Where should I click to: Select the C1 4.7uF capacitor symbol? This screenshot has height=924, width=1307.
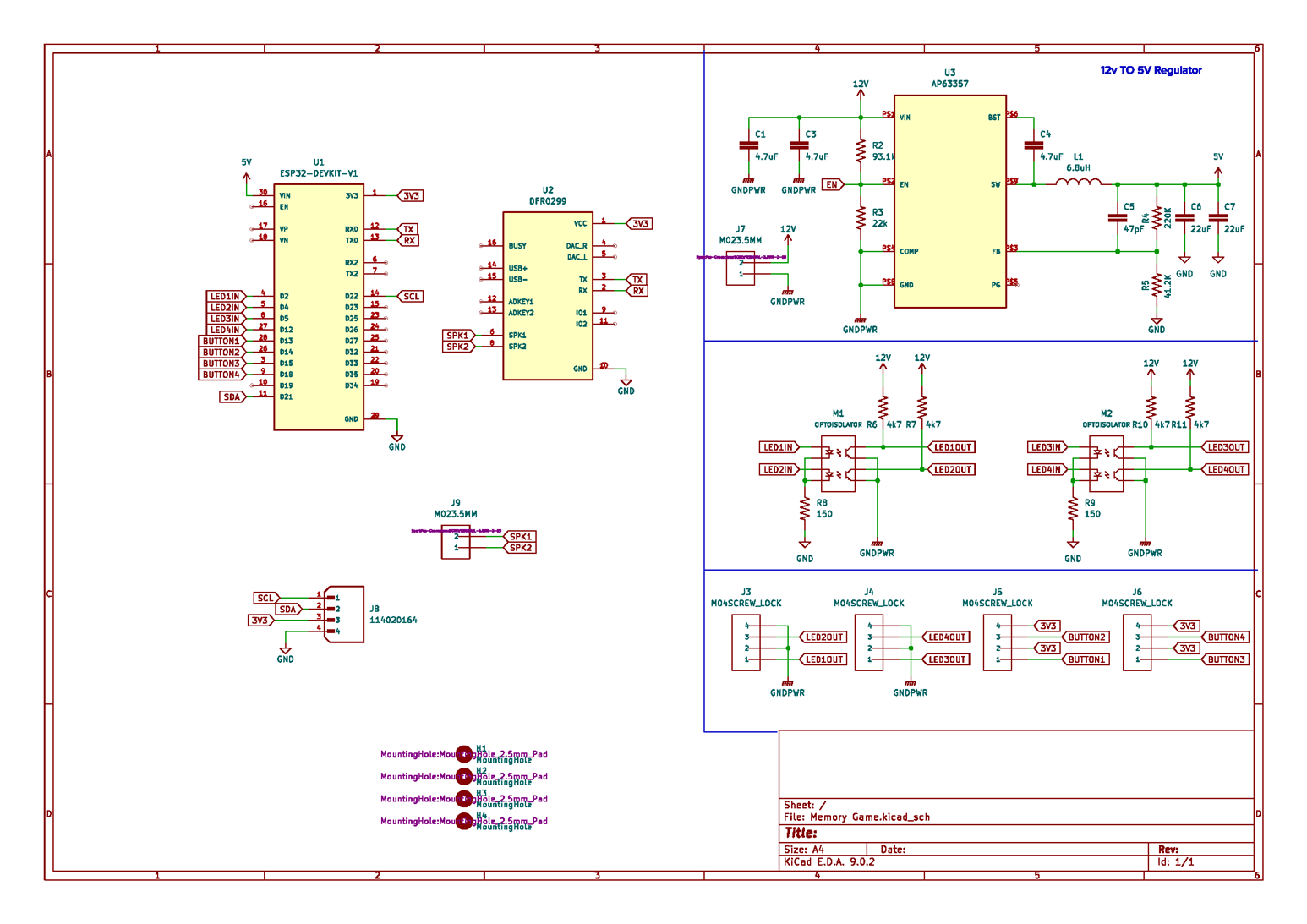coord(748,145)
